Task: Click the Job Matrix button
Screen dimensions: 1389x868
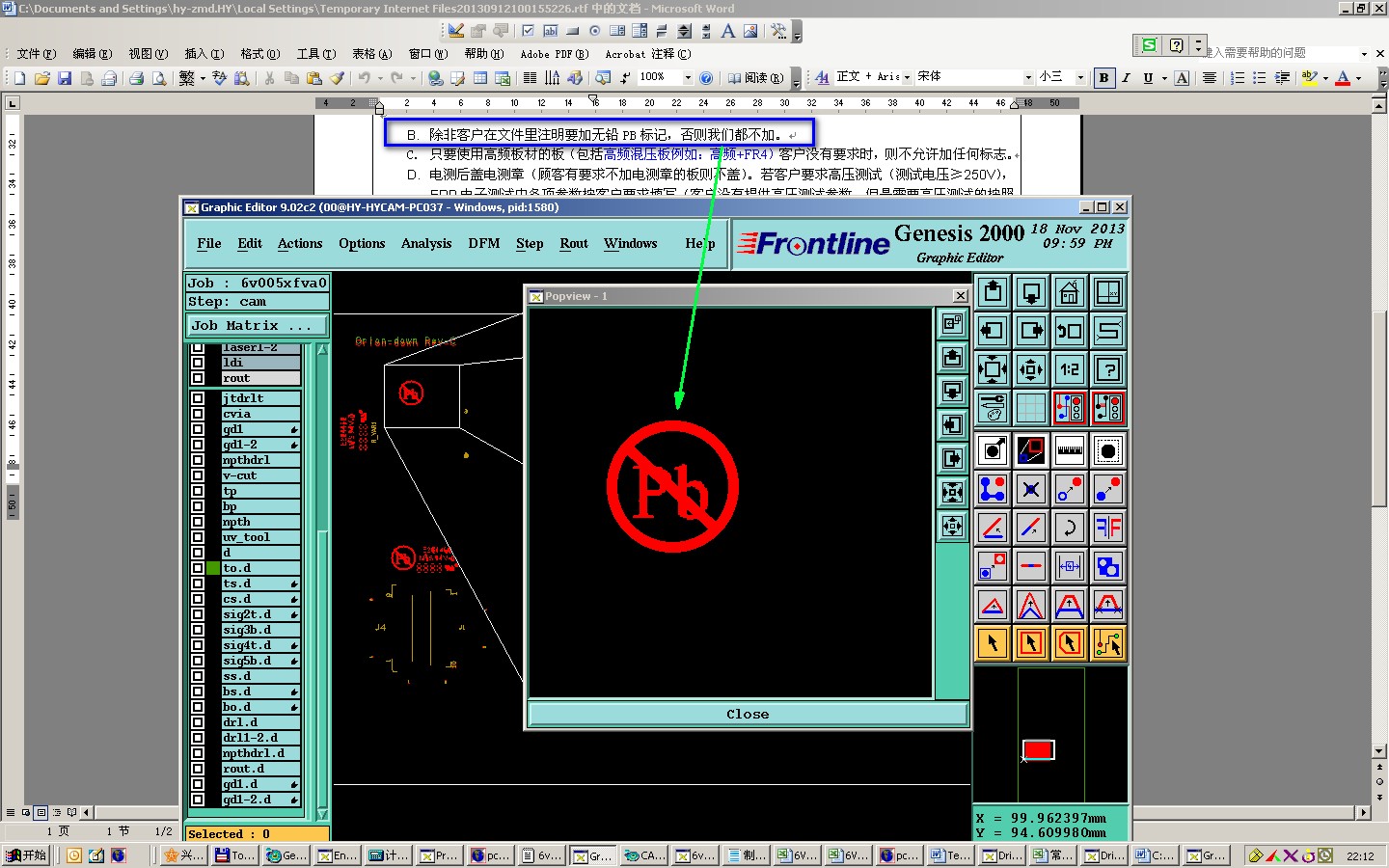Action: [x=257, y=326]
